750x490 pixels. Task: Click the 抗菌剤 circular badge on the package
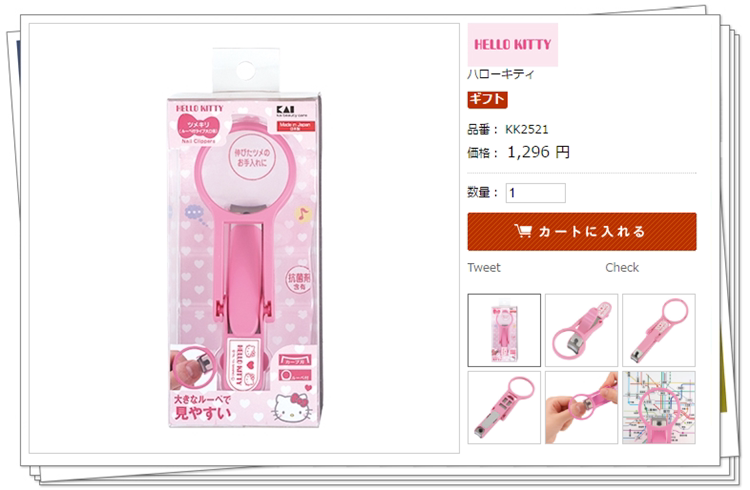(x=299, y=281)
